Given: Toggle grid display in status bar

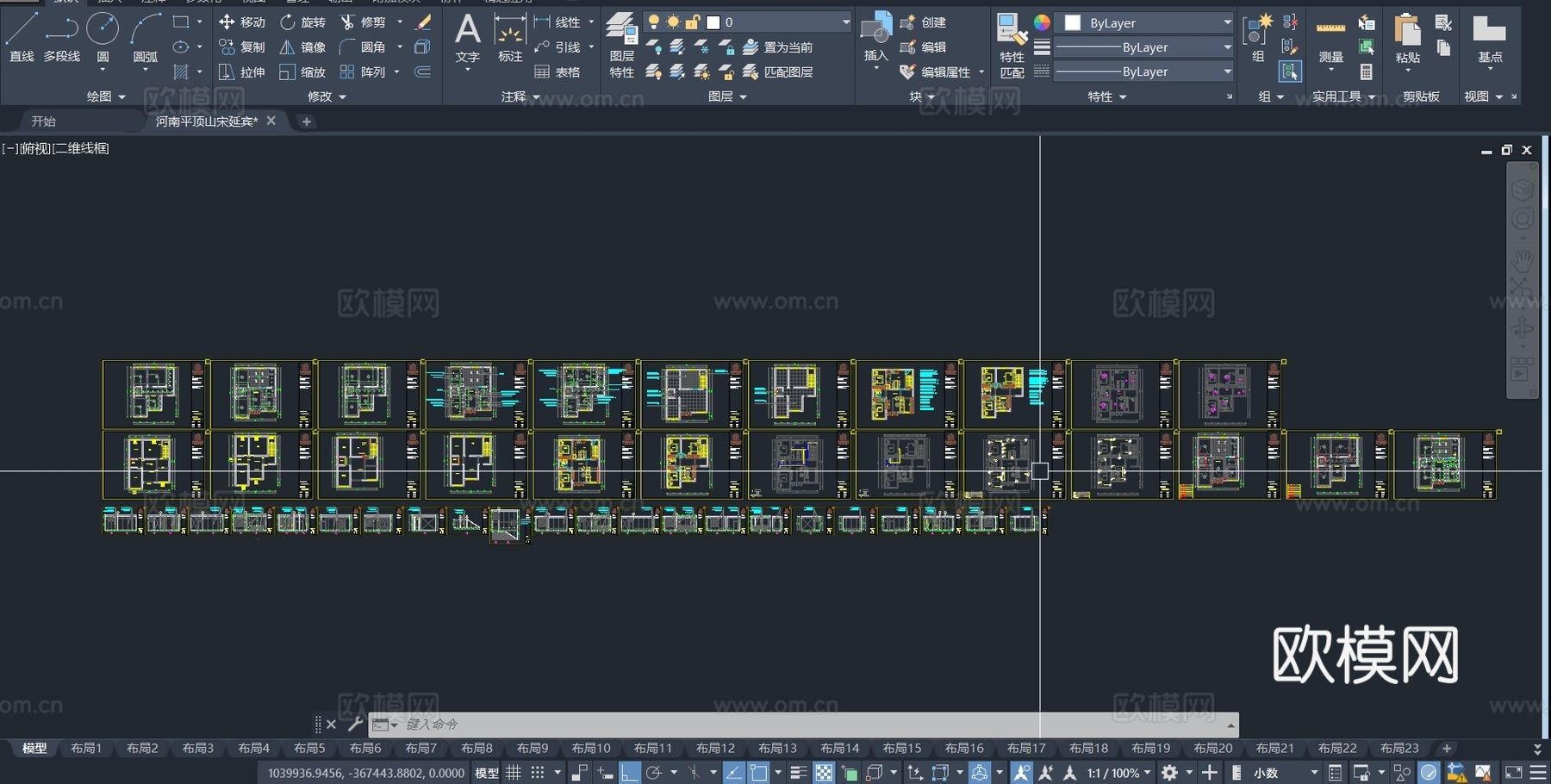Looking at the screenshot, I should (x=514, y=773).
